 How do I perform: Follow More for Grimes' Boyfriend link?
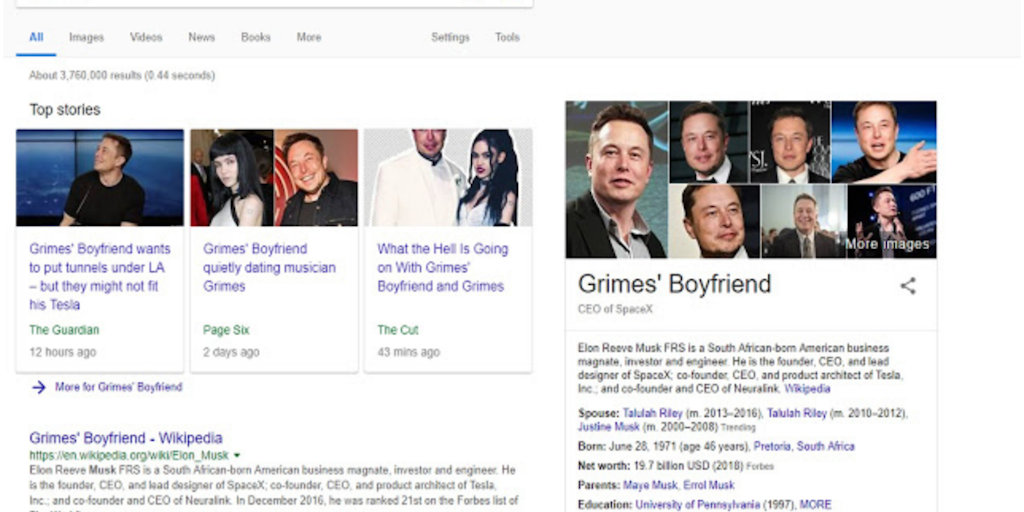[118, 387]
